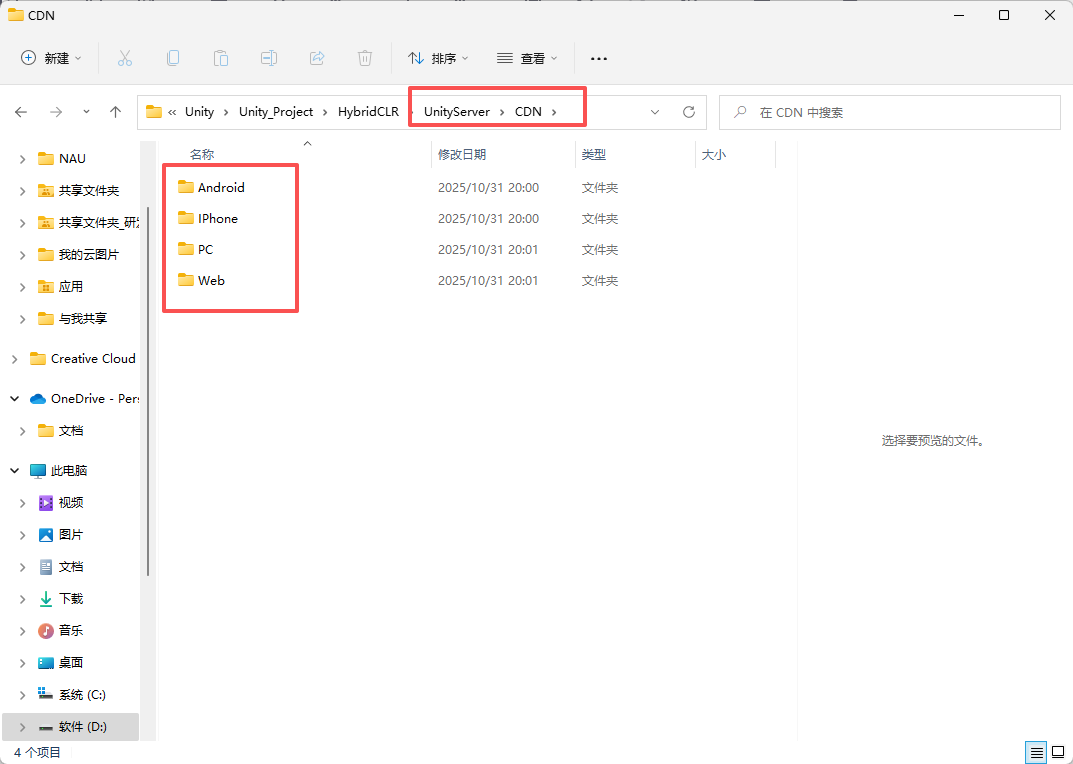Sort by 大小 column header
The height and width of the screenshot is (764, 1073).
click(x=714, y=155)
